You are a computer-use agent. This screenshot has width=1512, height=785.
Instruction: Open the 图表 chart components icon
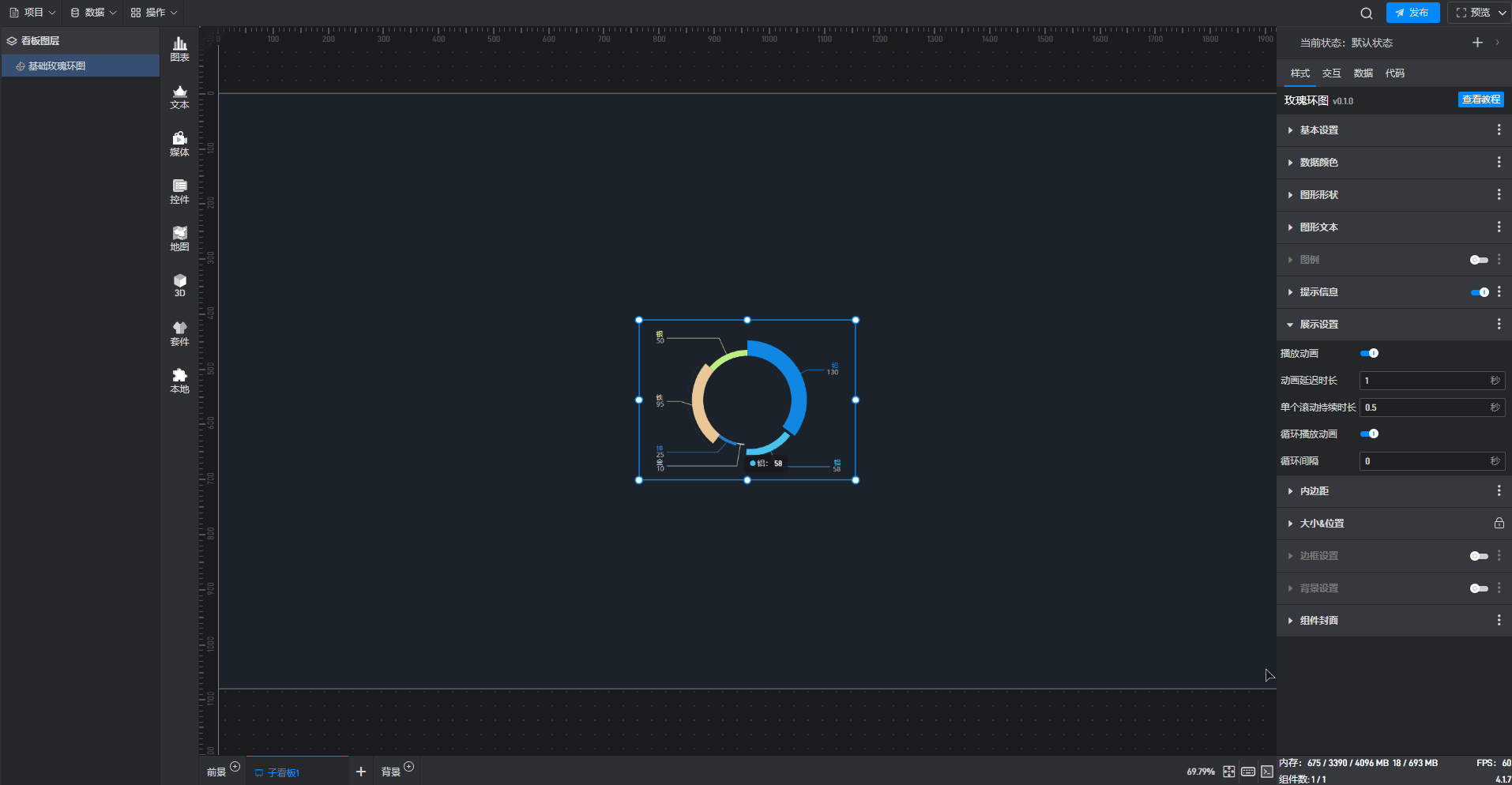pos(179,49)
